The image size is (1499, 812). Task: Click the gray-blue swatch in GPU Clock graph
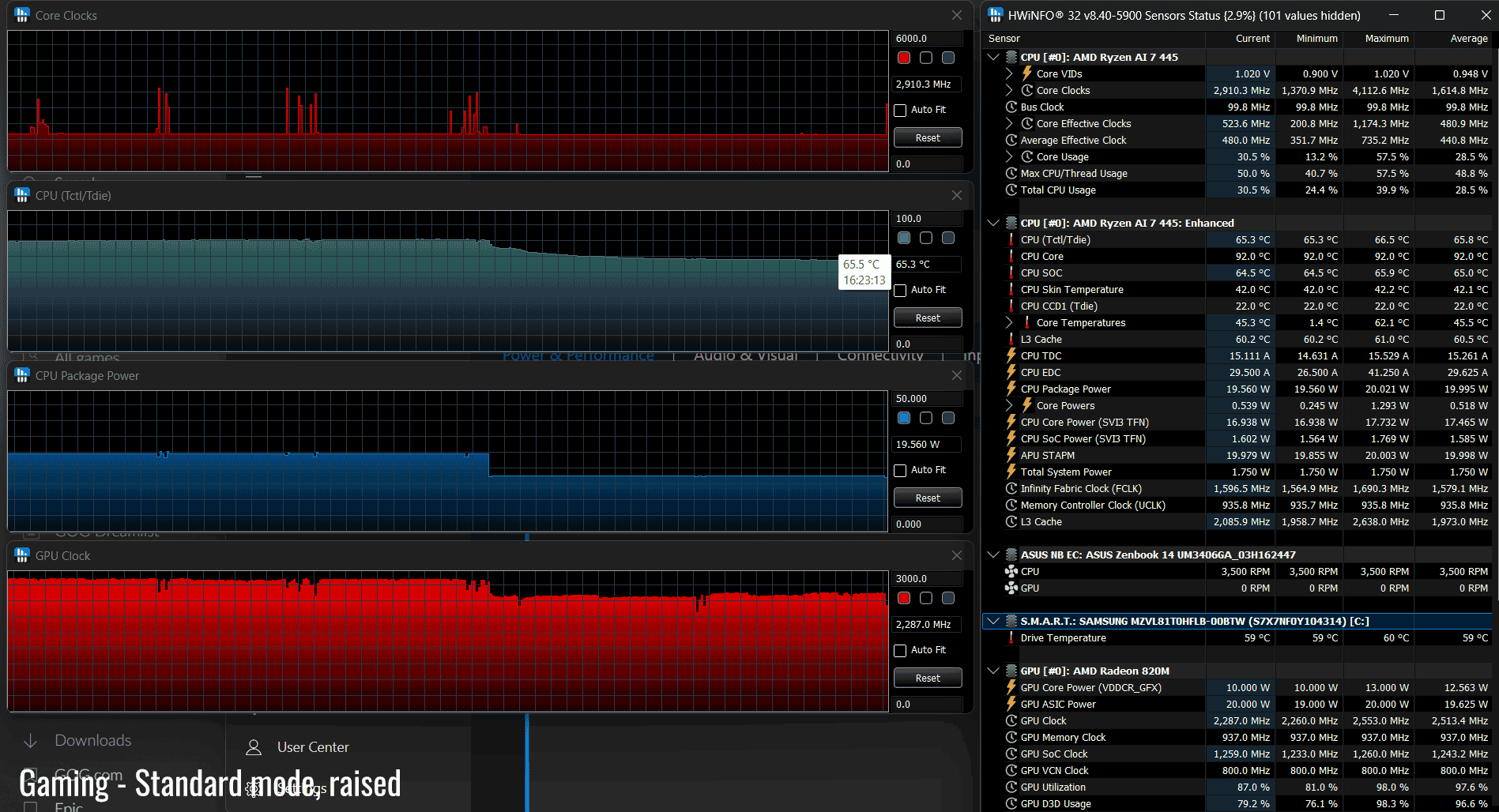click(948, 598)
